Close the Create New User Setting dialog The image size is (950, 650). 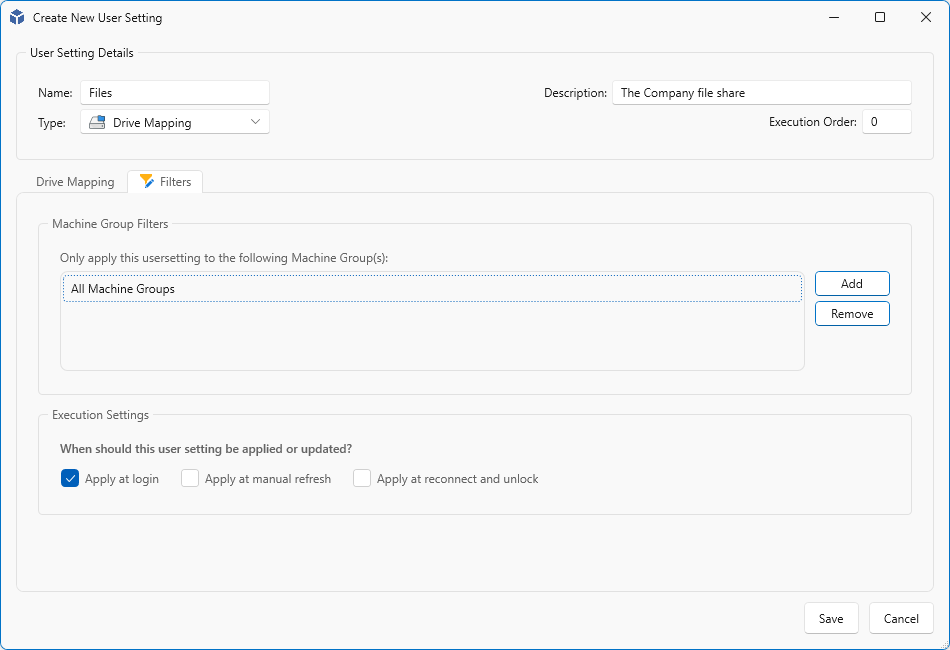point(926,17)
